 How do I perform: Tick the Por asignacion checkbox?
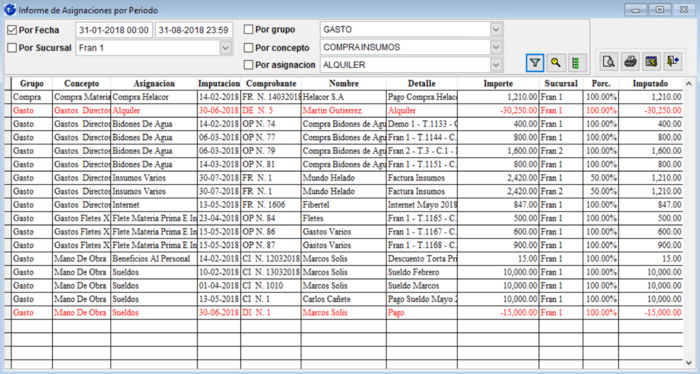[249, 65]
